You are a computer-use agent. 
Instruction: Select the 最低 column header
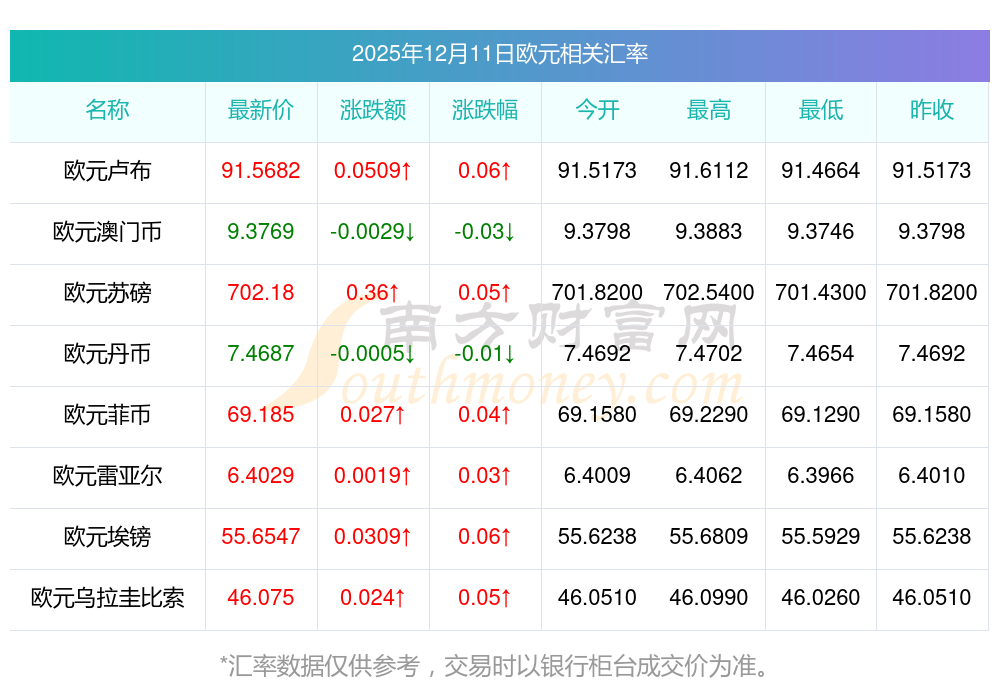[821, 110]
